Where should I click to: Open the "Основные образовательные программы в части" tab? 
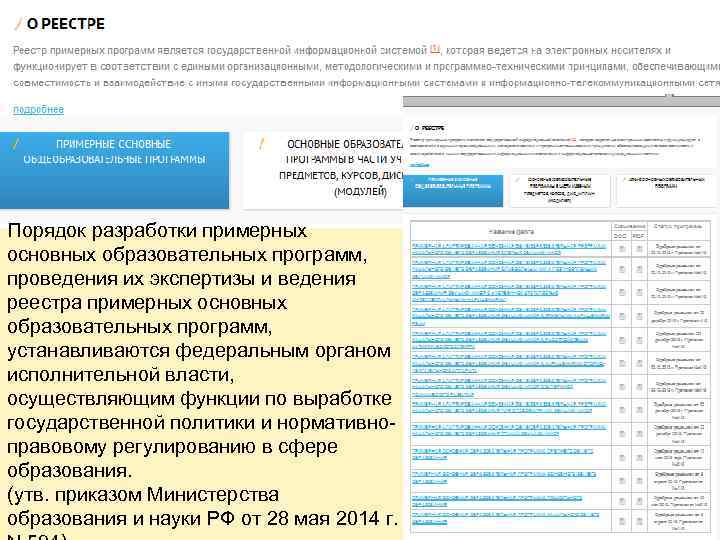tap(323, 170)
